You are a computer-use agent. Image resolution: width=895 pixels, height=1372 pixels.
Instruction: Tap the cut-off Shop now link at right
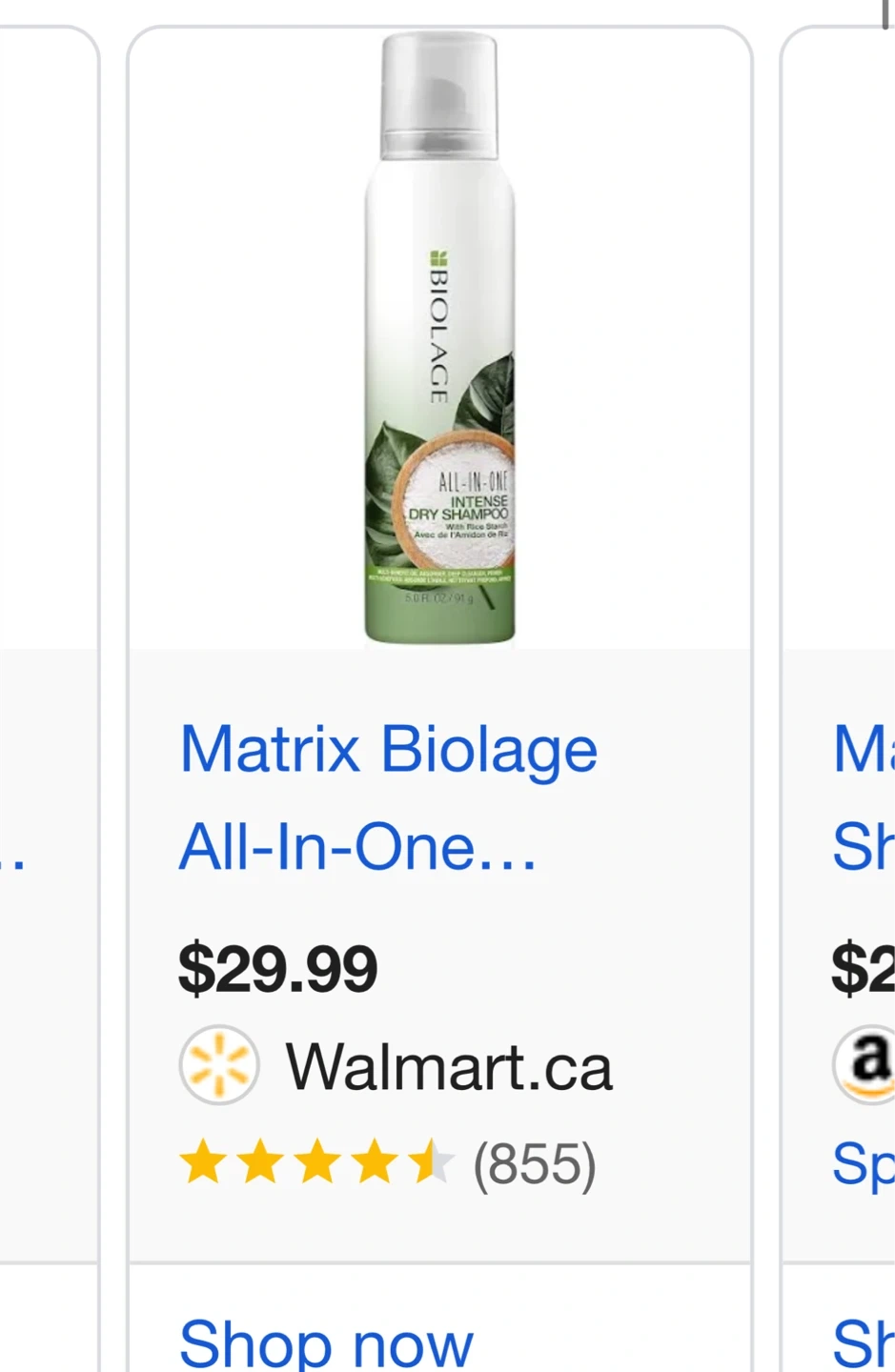pos(864,1343)
